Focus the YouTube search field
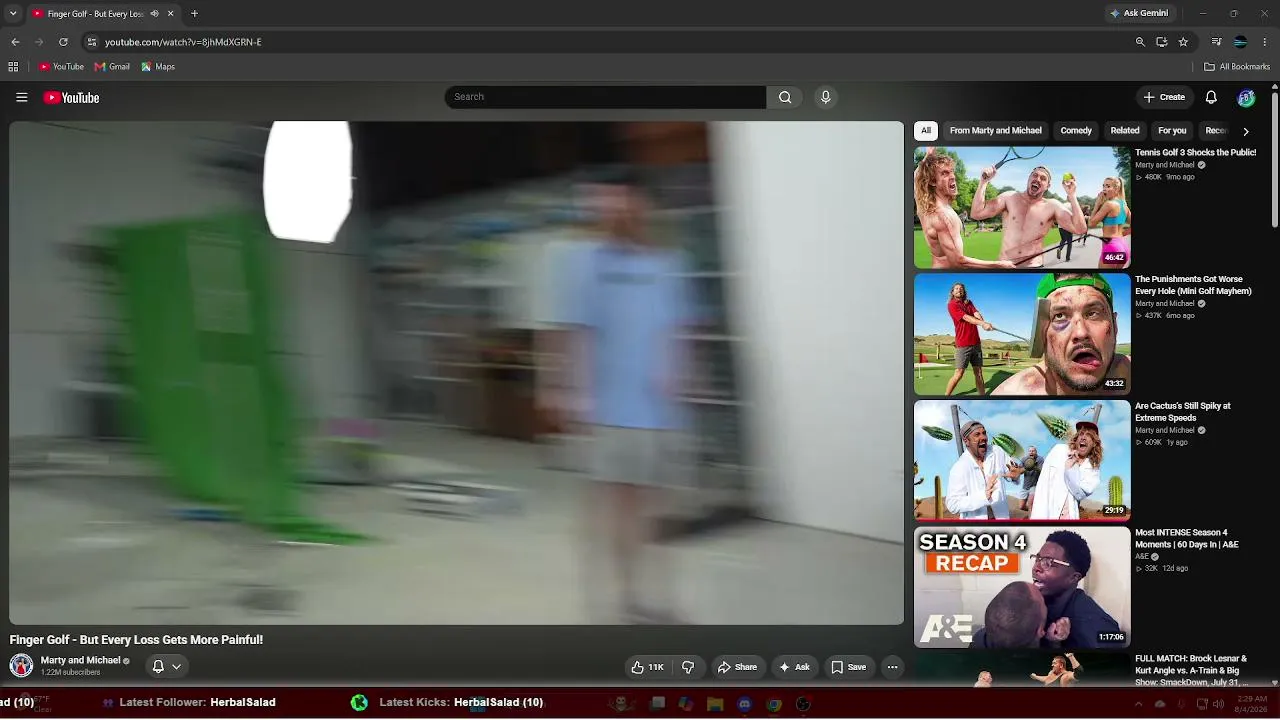This screenshot has height=720, width=1280. (x=605, y=97)
